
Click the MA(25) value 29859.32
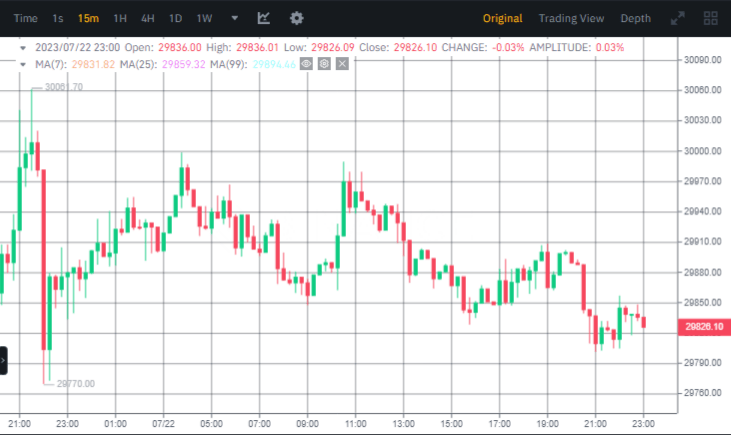click(184, 64)
